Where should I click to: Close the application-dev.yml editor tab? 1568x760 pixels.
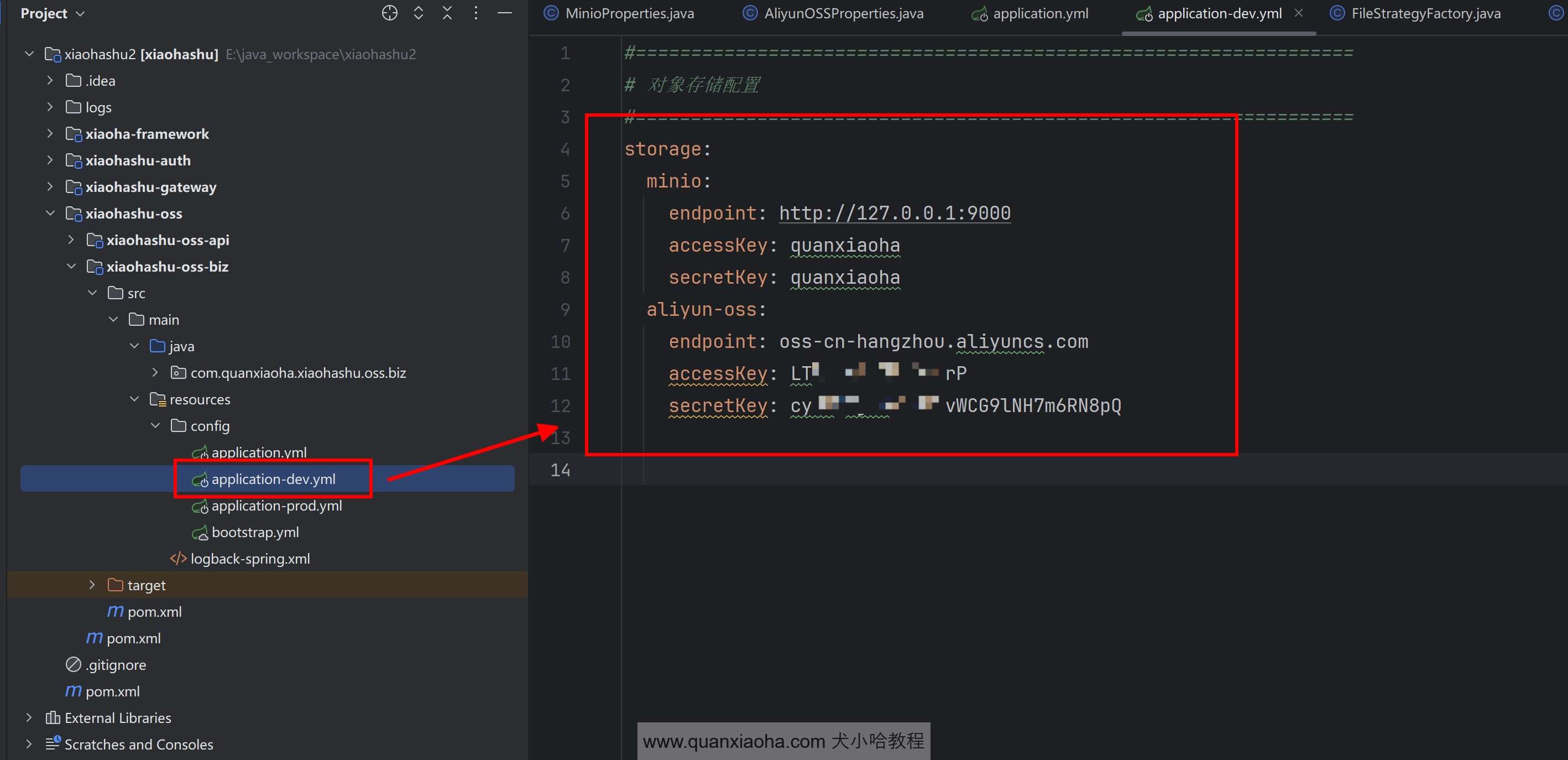(x=1298, y=13)
